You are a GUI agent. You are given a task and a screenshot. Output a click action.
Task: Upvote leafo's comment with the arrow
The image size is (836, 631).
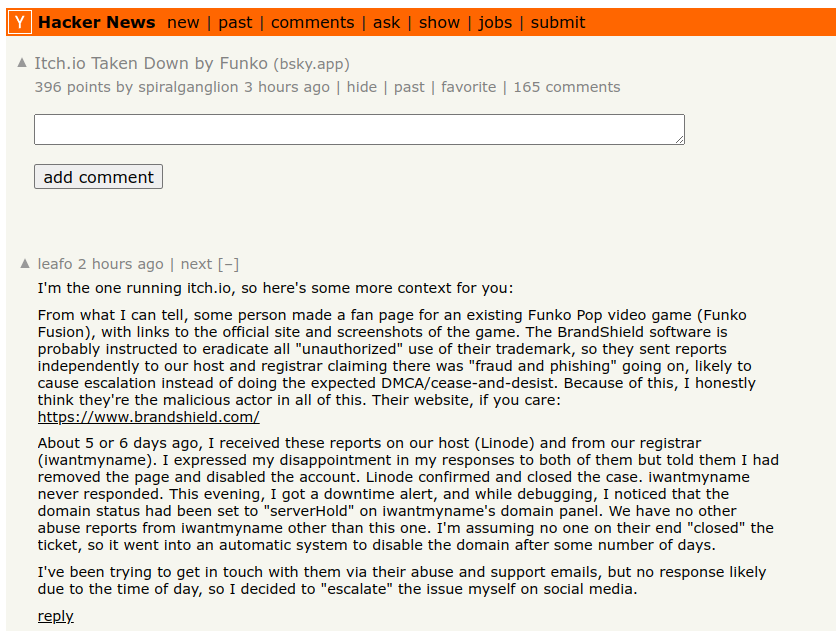pyautogui.click(x=25, y=264)
